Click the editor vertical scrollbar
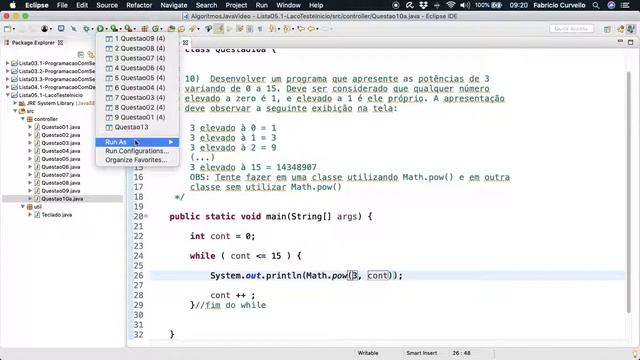The width and height of the screenshot is (640, 360). click(x=629, y=192)
